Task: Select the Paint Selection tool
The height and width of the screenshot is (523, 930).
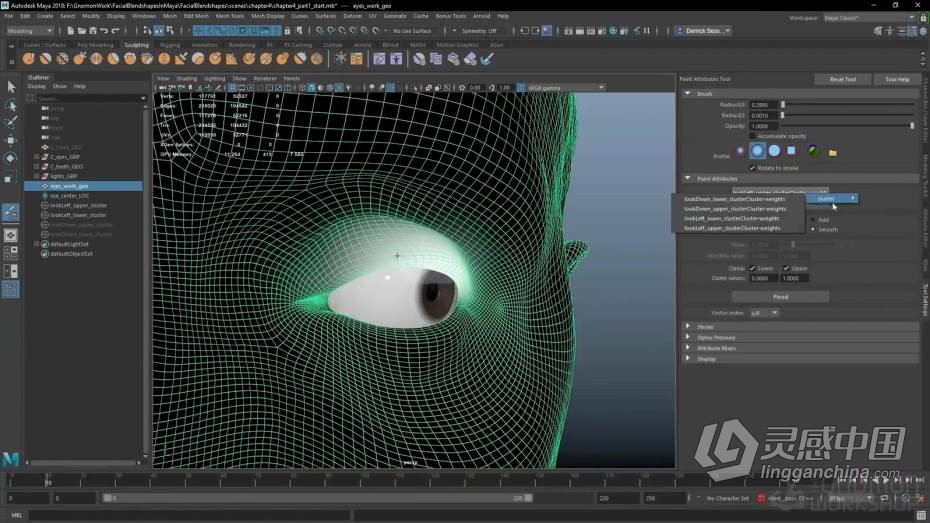Action: tap(11, 123)
